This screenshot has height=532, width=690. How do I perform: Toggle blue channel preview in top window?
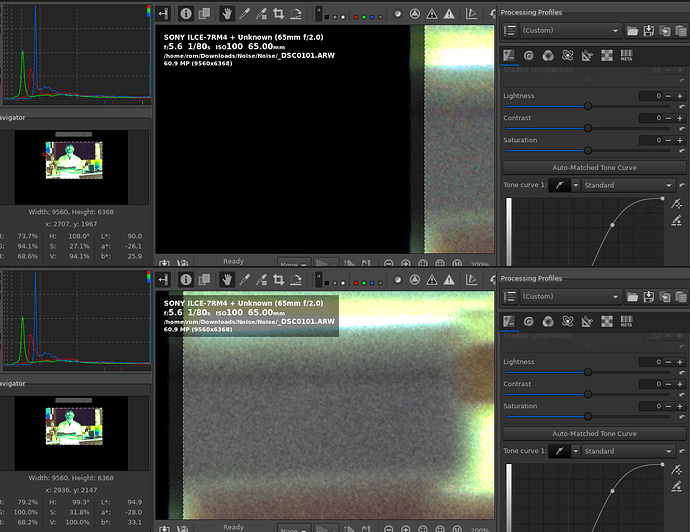pos(372,17)
